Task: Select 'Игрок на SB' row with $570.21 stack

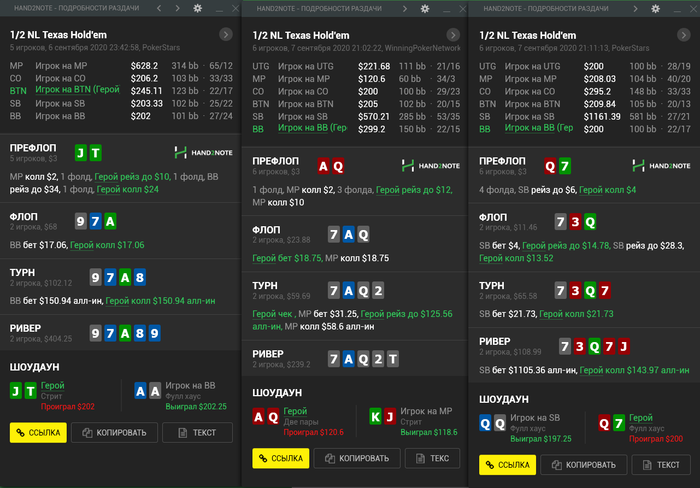Action: (356, 117)
